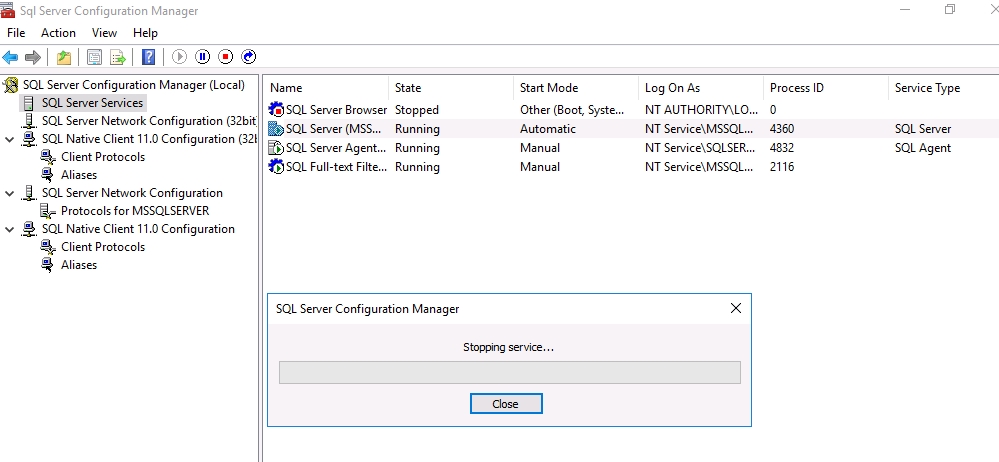
Task: Select the SQL Full-text Filte... row name
Action: (336, 167)
